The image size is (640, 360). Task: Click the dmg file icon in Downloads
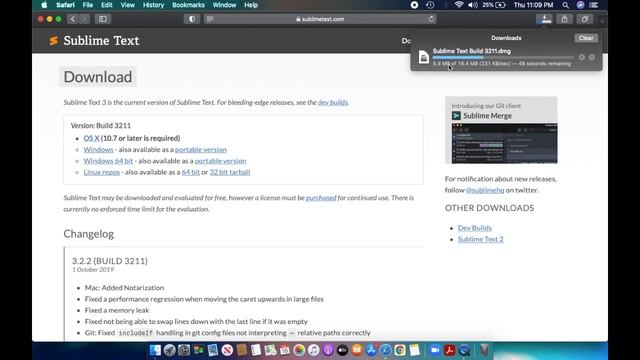pos(424,57)
